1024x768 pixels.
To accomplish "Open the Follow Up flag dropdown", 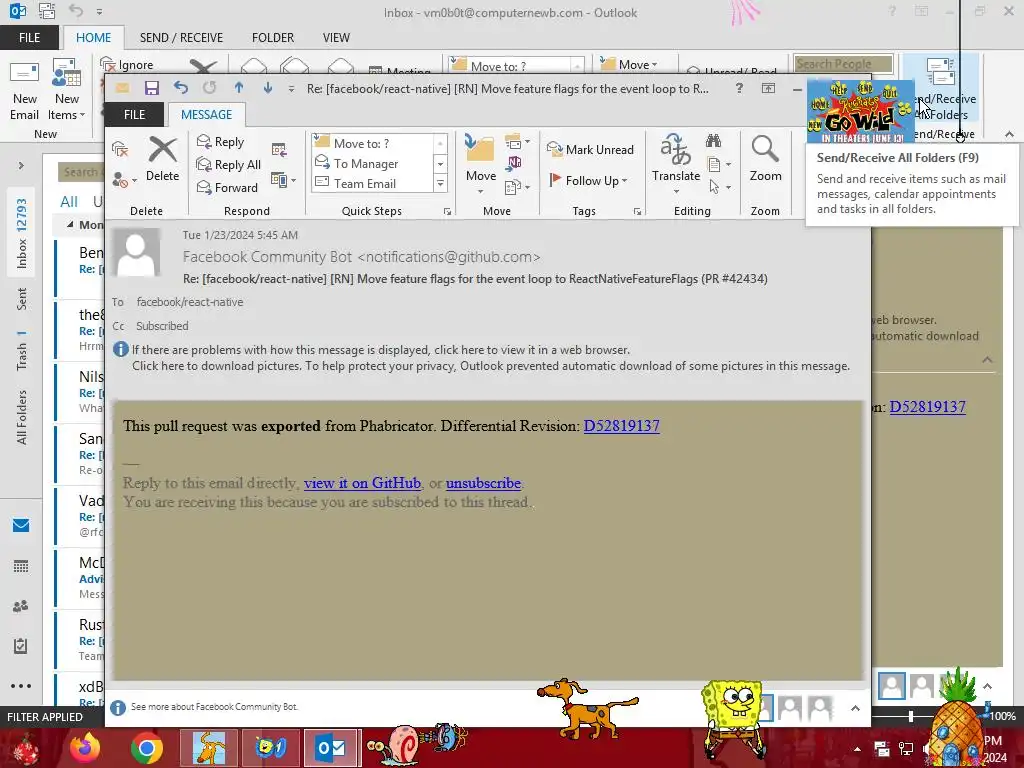I will point(588,180).
